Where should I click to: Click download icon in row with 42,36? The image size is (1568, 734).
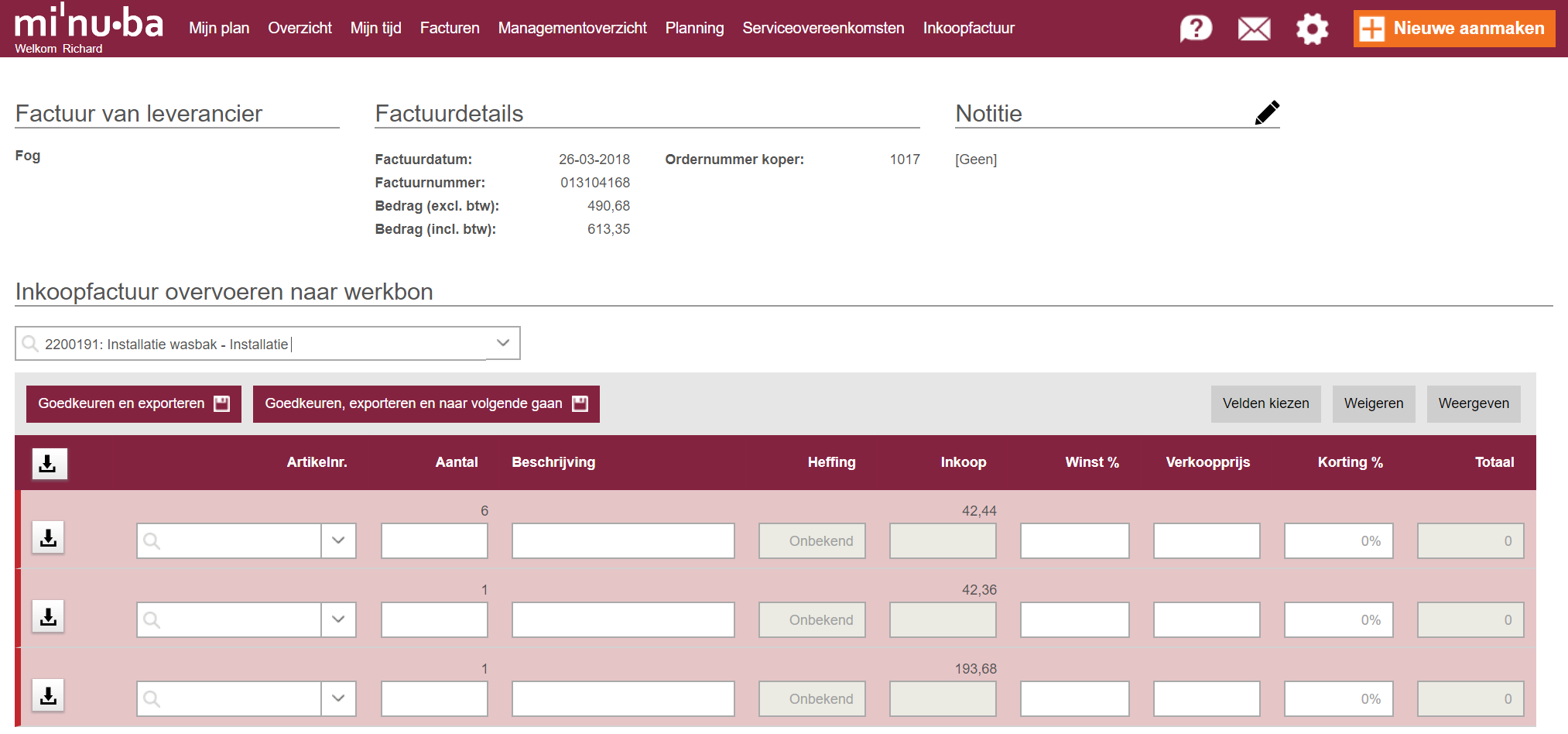click(x=48, y=616)
